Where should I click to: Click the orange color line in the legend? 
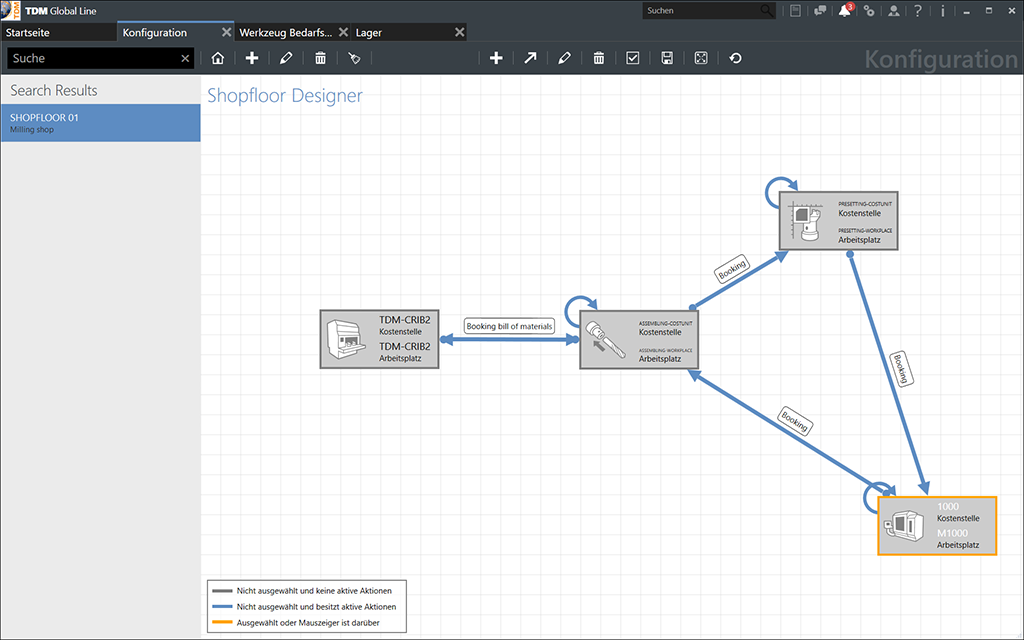[222, 622]
